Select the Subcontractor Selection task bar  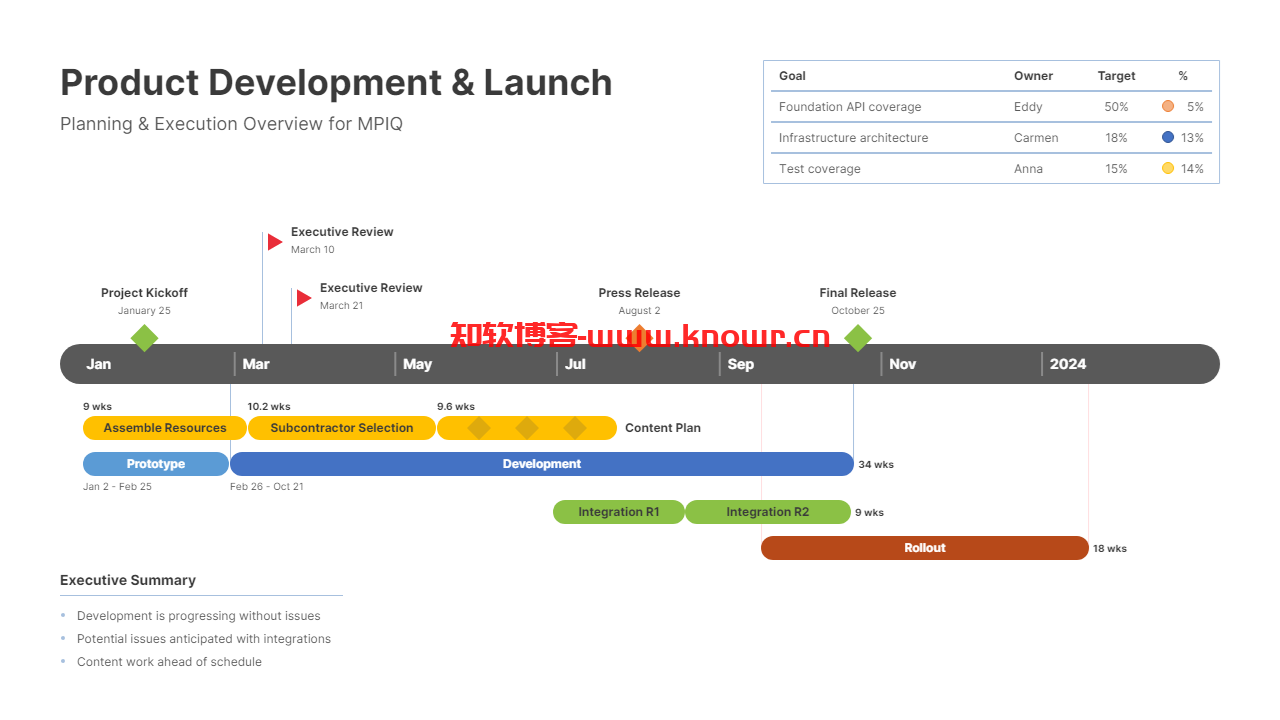point(342,428)
